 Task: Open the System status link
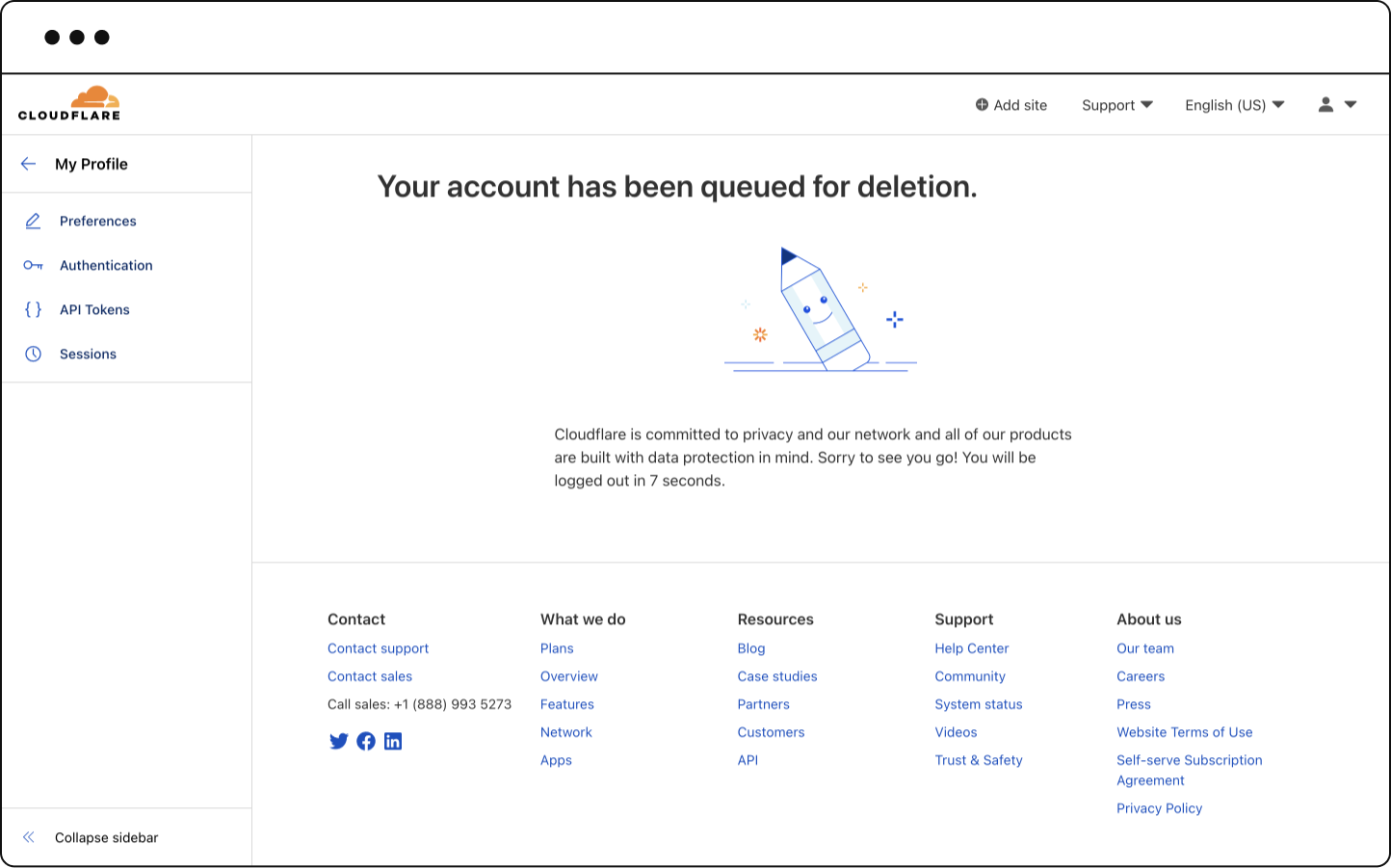click(x=979, y=704)
